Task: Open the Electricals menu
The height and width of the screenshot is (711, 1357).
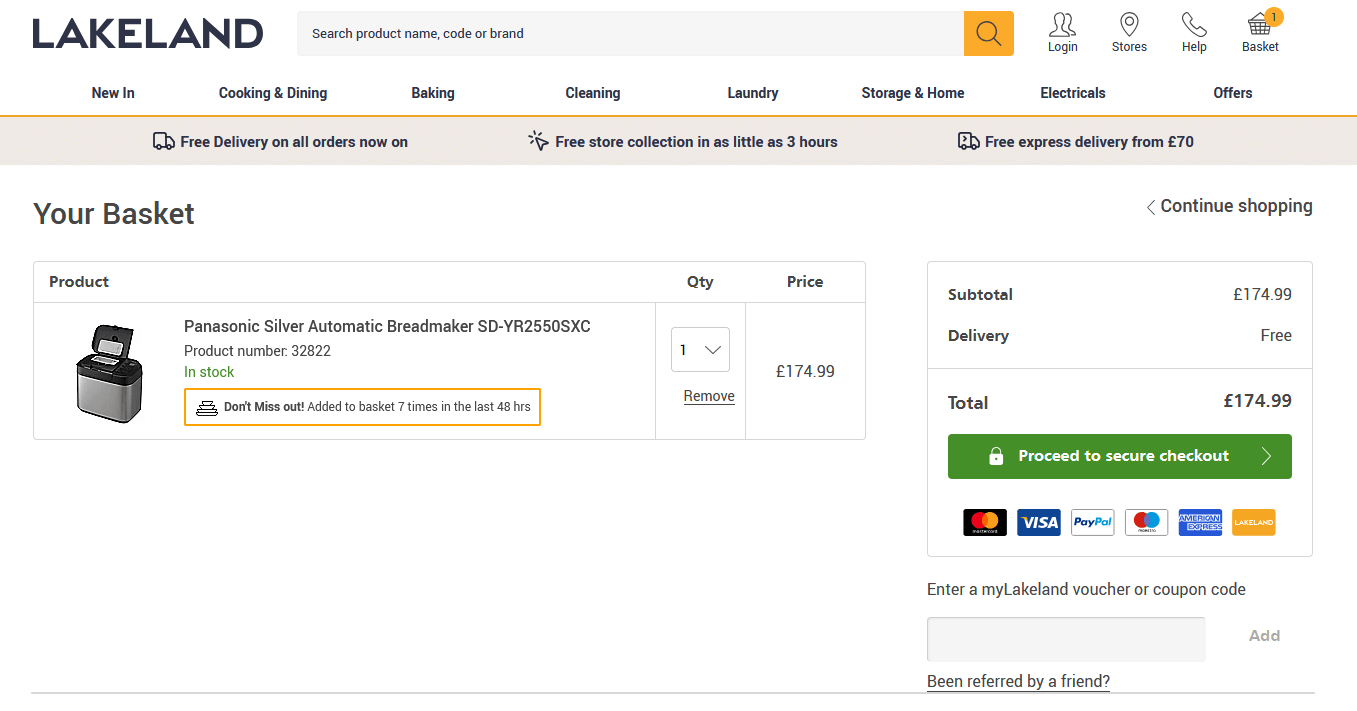Action: tap(1073, 93)
